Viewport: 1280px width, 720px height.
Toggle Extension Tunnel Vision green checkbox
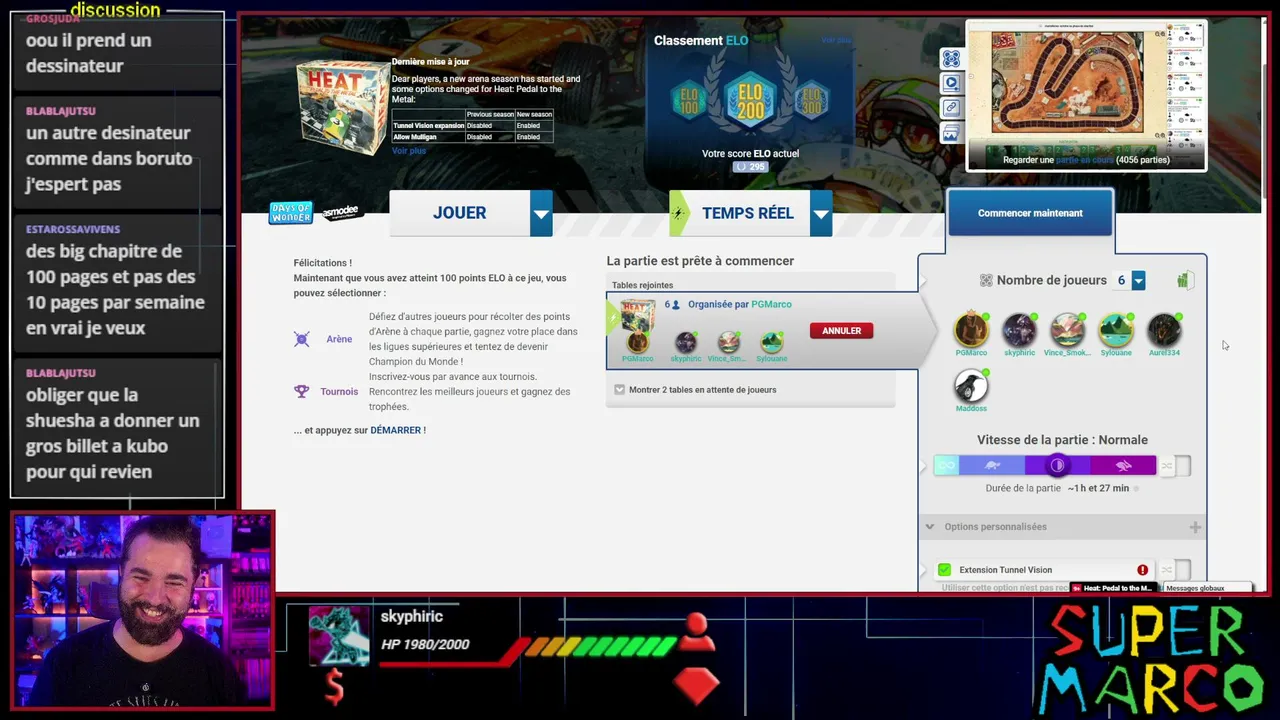[944, 570]
